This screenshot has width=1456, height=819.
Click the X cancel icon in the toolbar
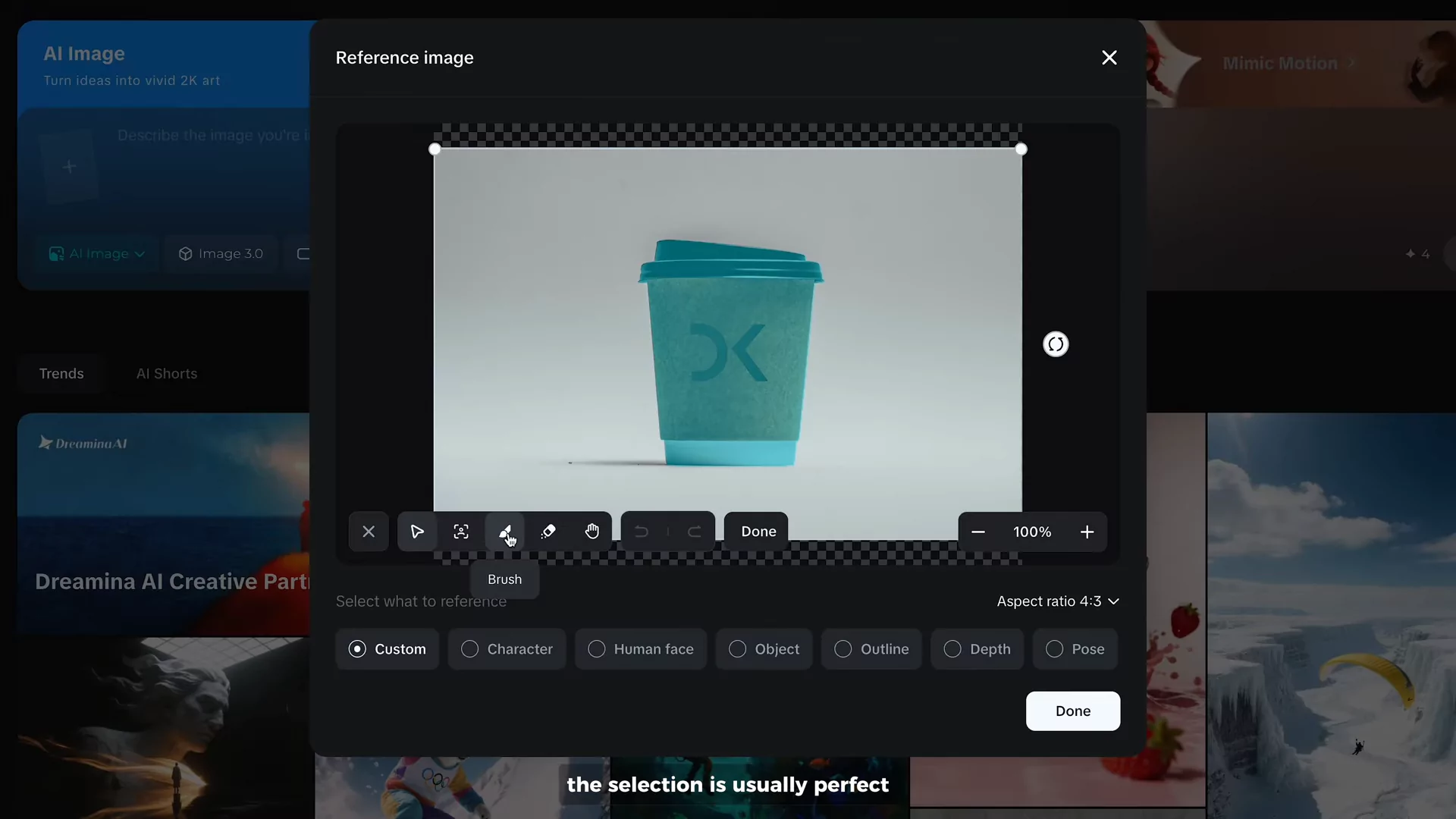[x=369, y=532]
